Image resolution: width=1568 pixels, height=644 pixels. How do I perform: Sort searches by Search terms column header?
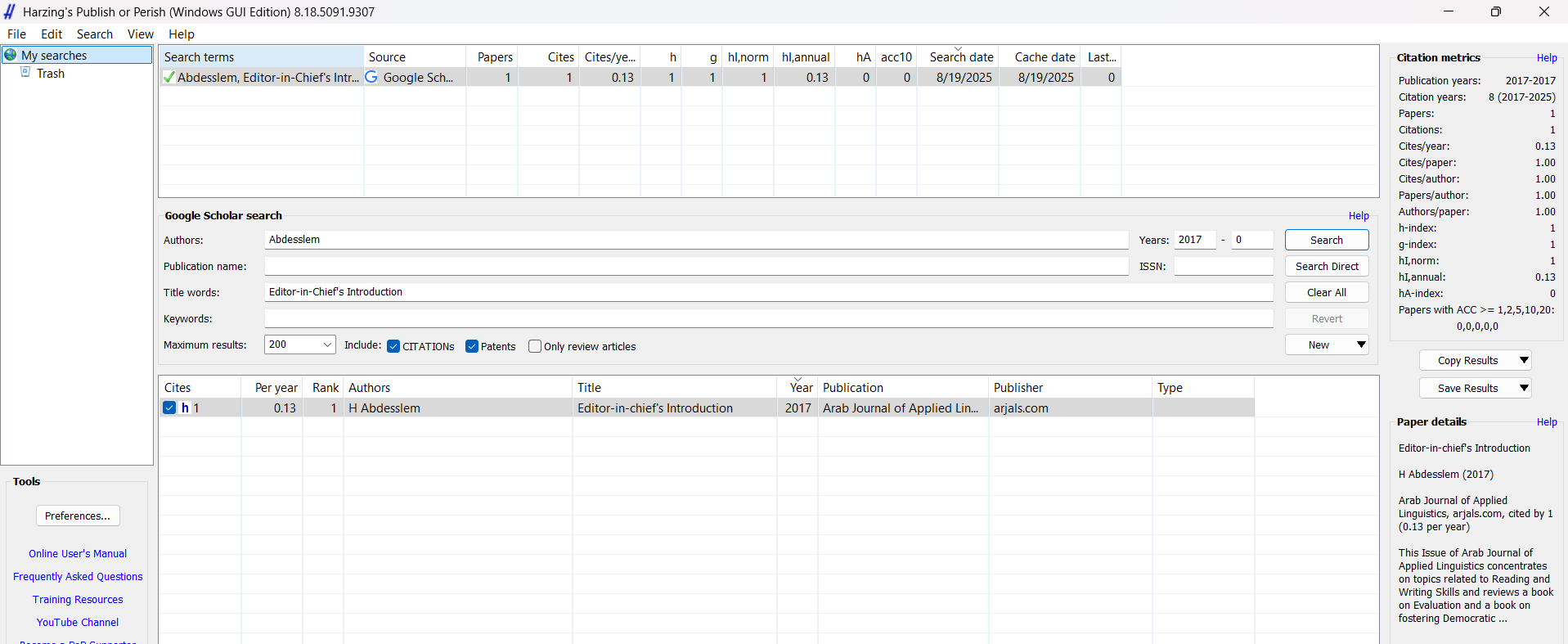pyautogui.click(x=261, y=56)
